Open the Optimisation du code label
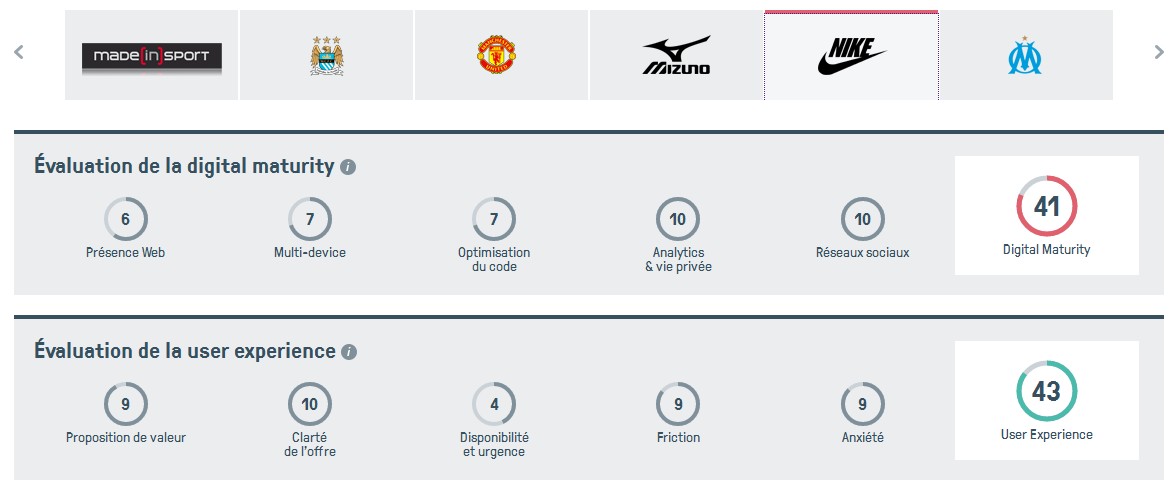This screenshot has width=1175, height=484. point(494,259)
